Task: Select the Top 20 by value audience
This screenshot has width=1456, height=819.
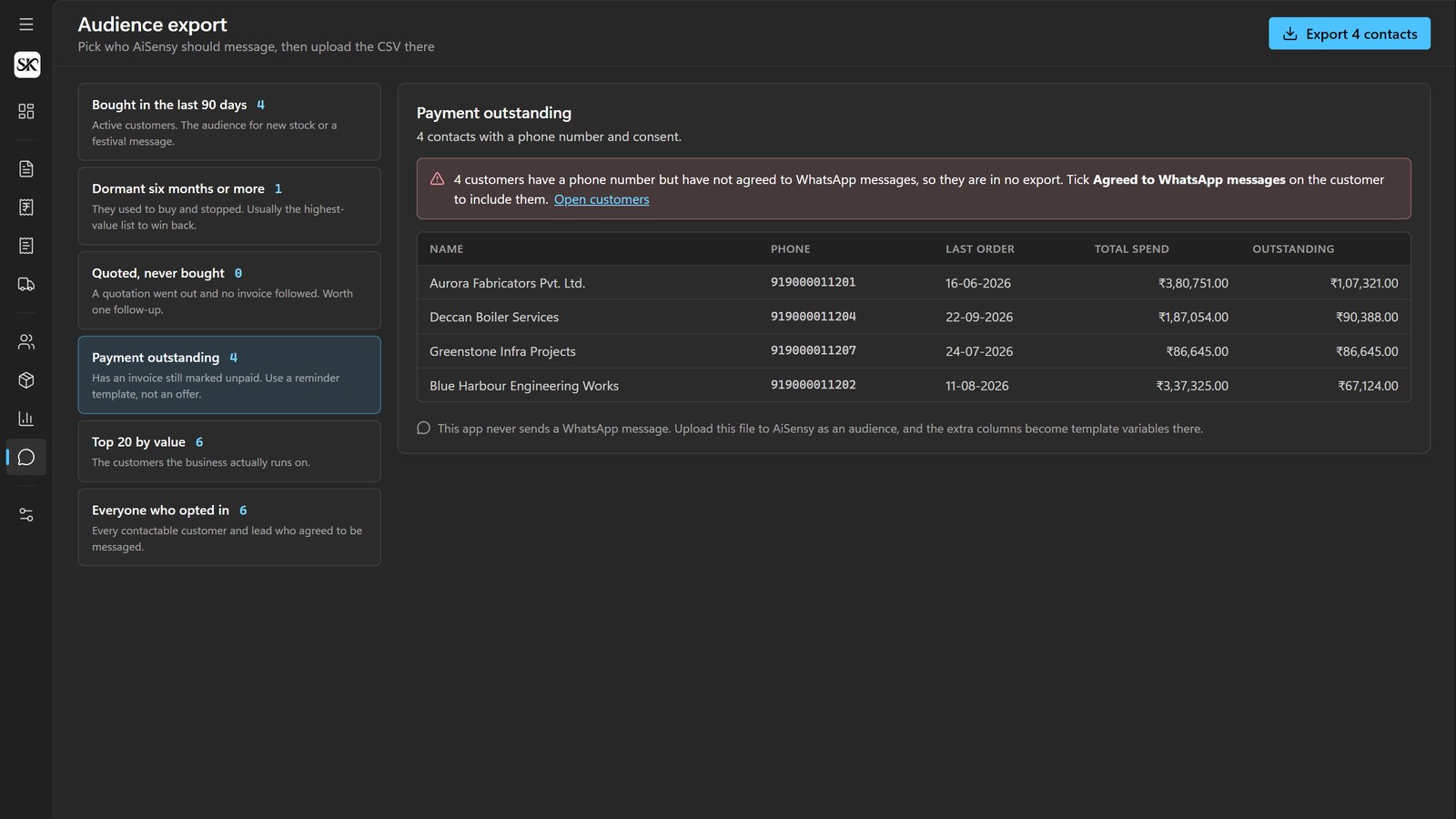Action: tap(229, 451)
